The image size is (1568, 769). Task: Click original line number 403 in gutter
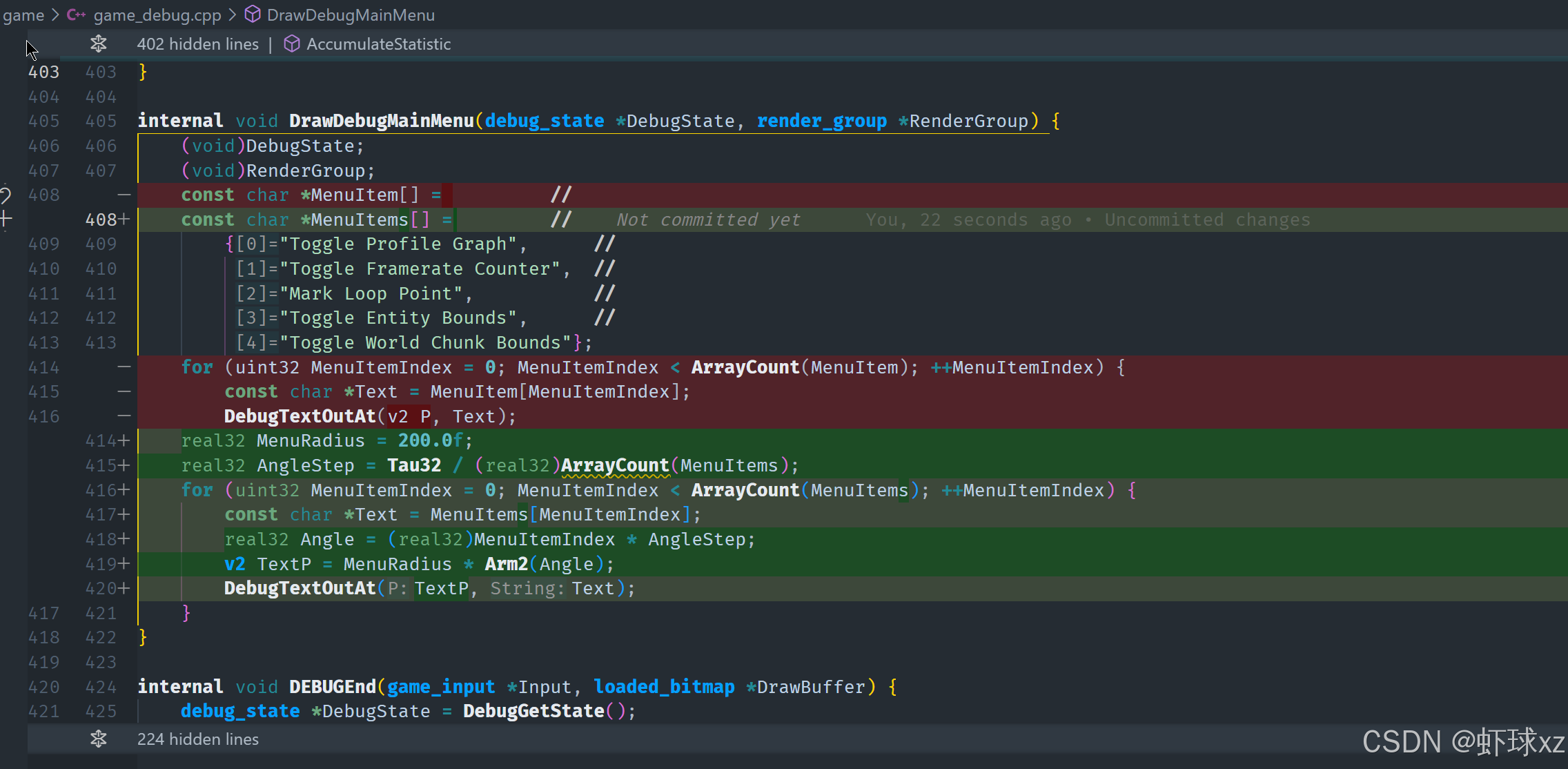coord(43,72)
